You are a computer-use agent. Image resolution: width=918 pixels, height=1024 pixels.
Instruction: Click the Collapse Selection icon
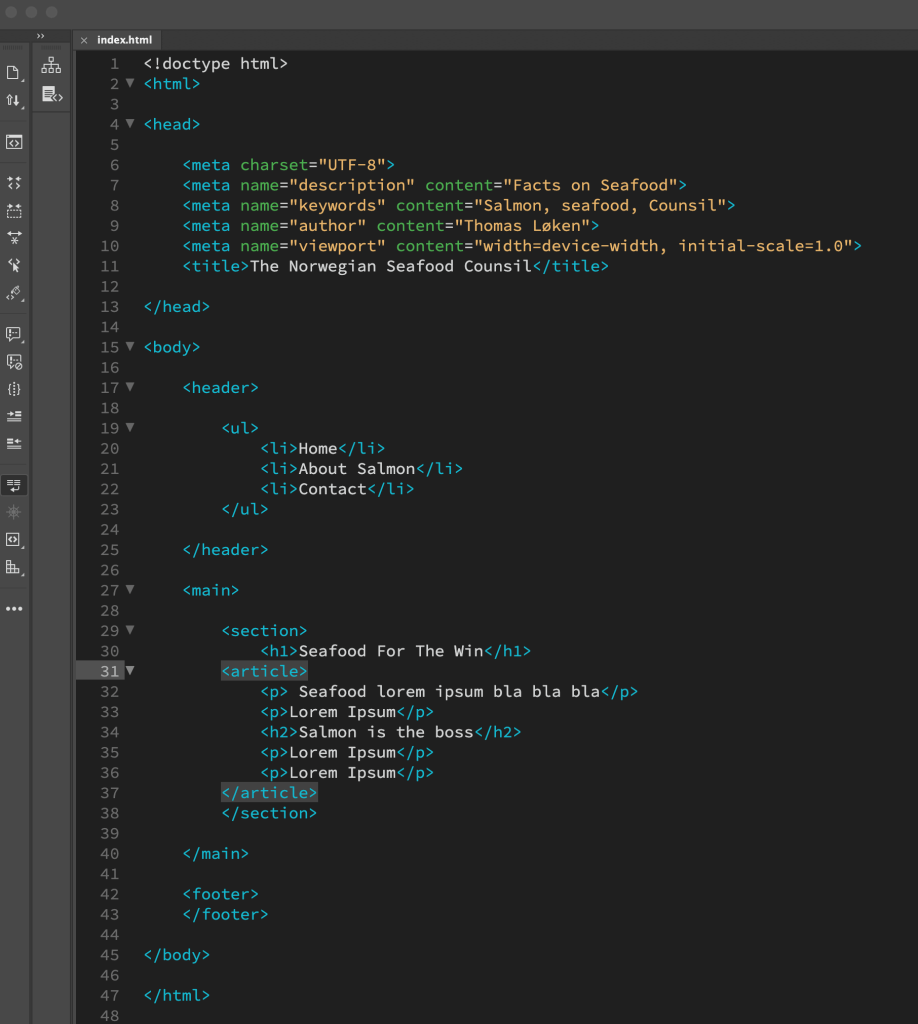coord(14,211)
